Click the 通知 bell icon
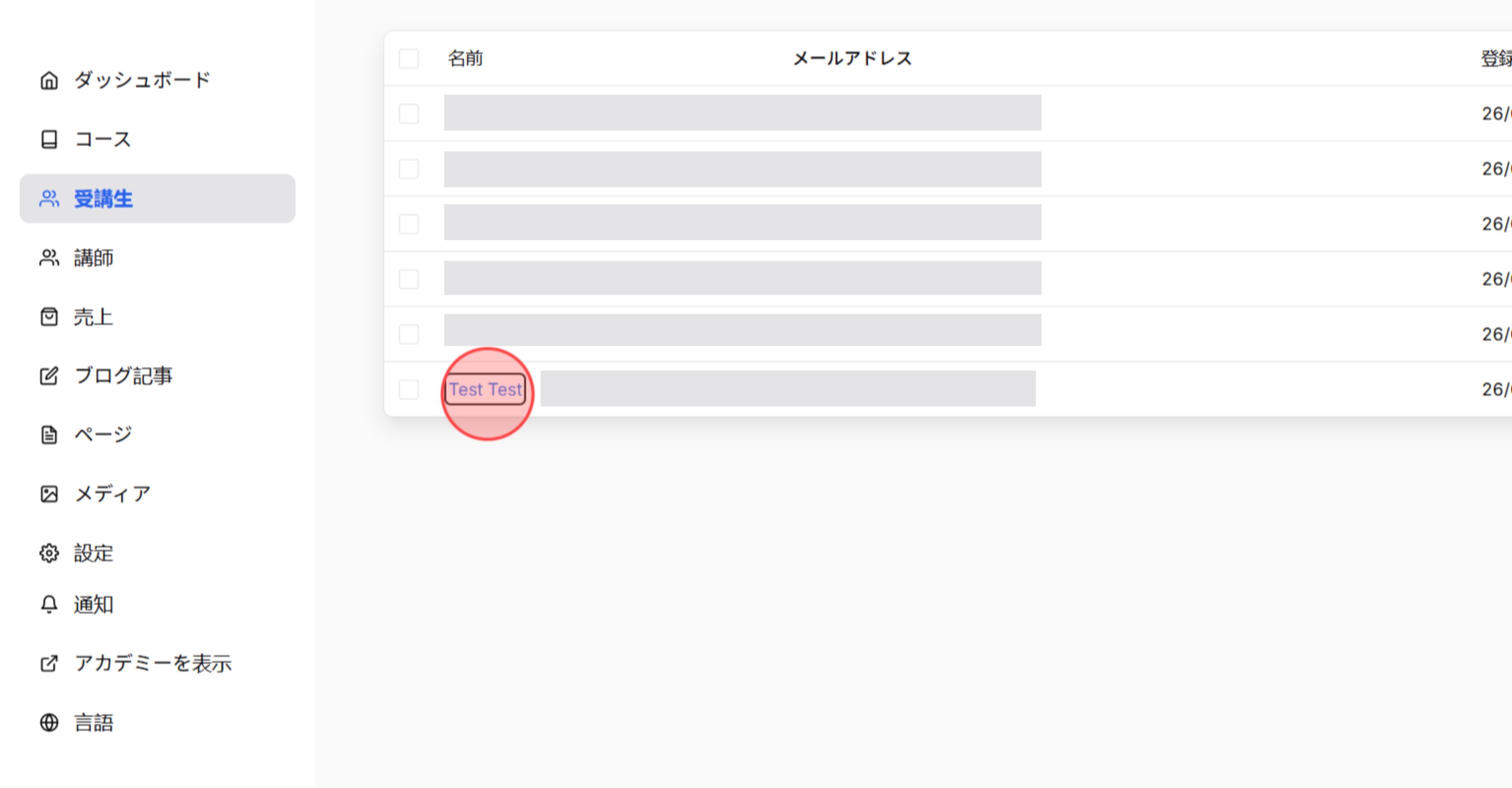This screenshot has width=1512, height=788. (x=49, y=604)
